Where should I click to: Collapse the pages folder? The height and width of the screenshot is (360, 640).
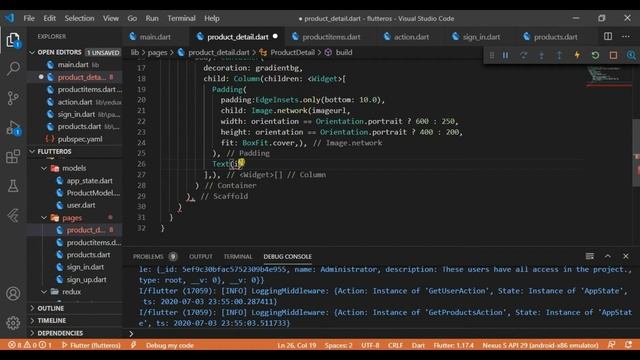[44, 218]
